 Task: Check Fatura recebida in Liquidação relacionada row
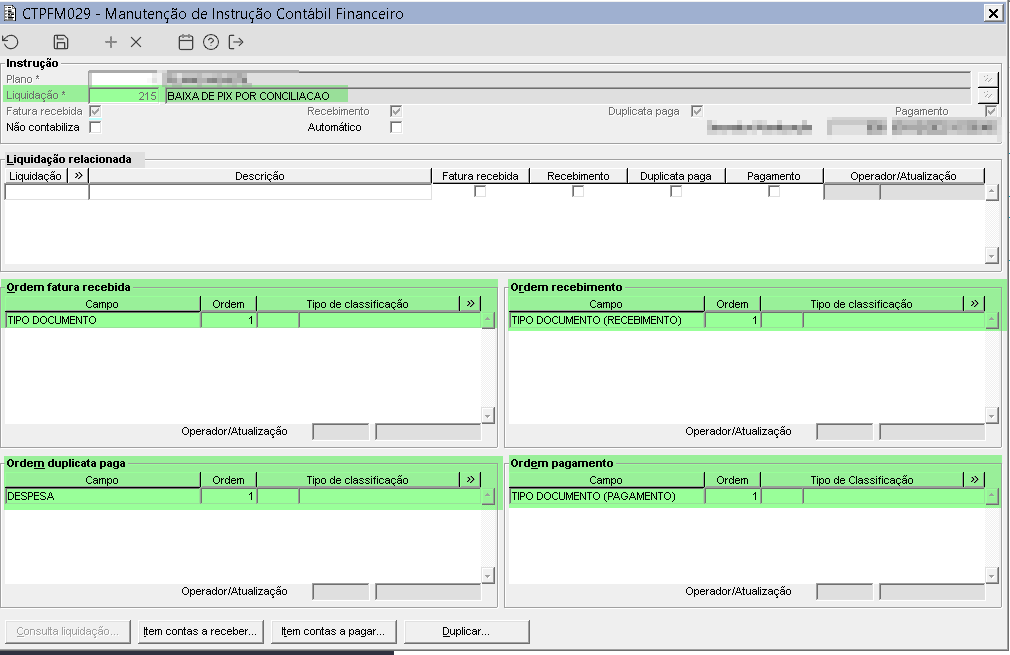tap(480, 191)
